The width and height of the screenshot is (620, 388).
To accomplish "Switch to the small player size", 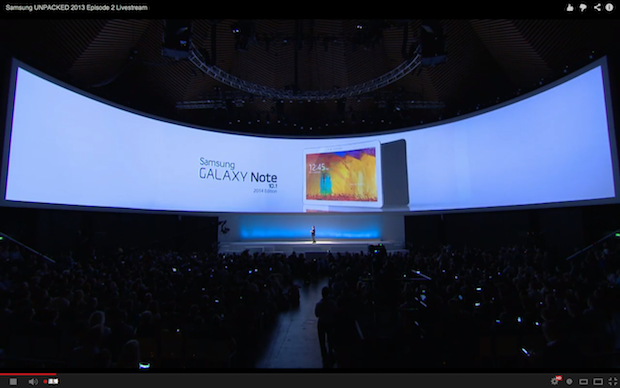I will point(583,382).
